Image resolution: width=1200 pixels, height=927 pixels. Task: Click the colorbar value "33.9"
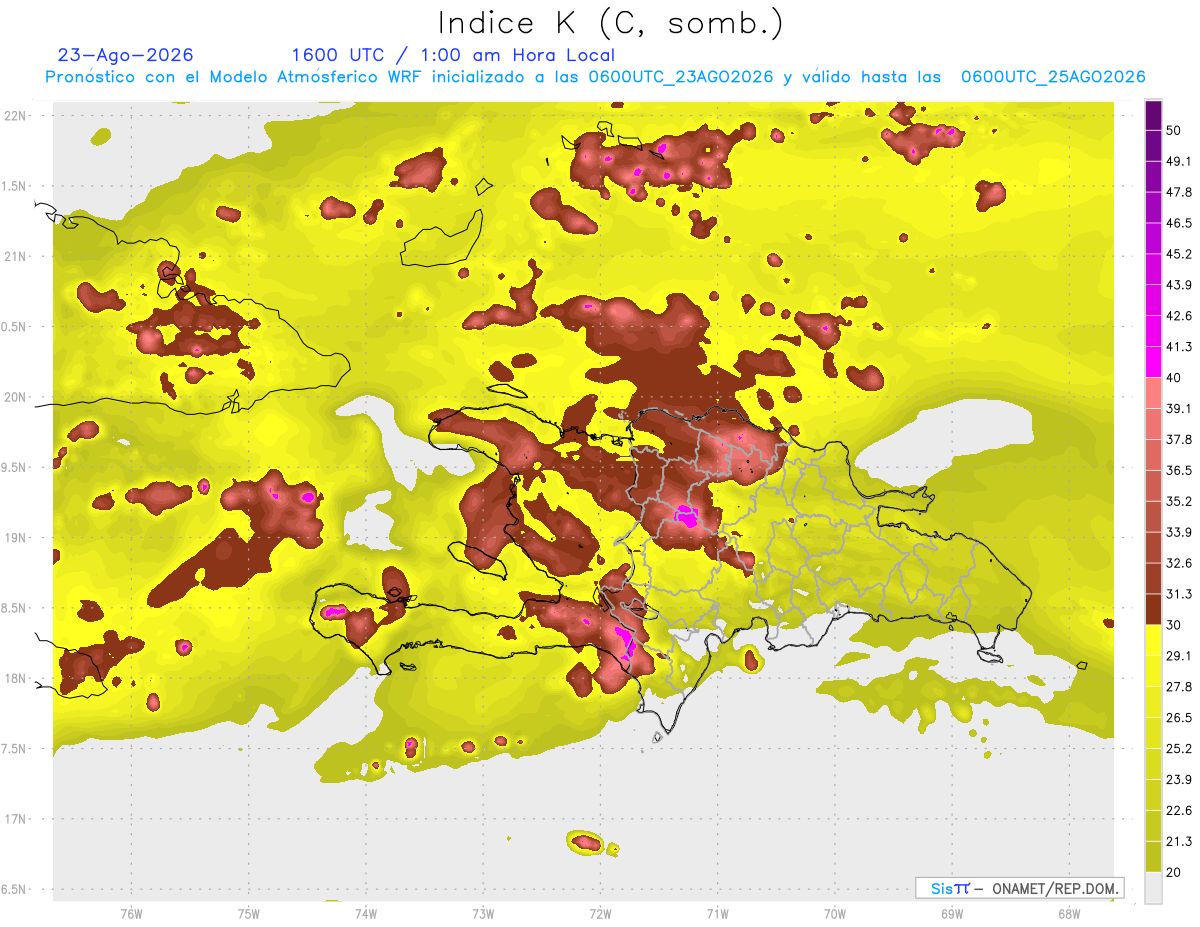(x=1180, y=532)
